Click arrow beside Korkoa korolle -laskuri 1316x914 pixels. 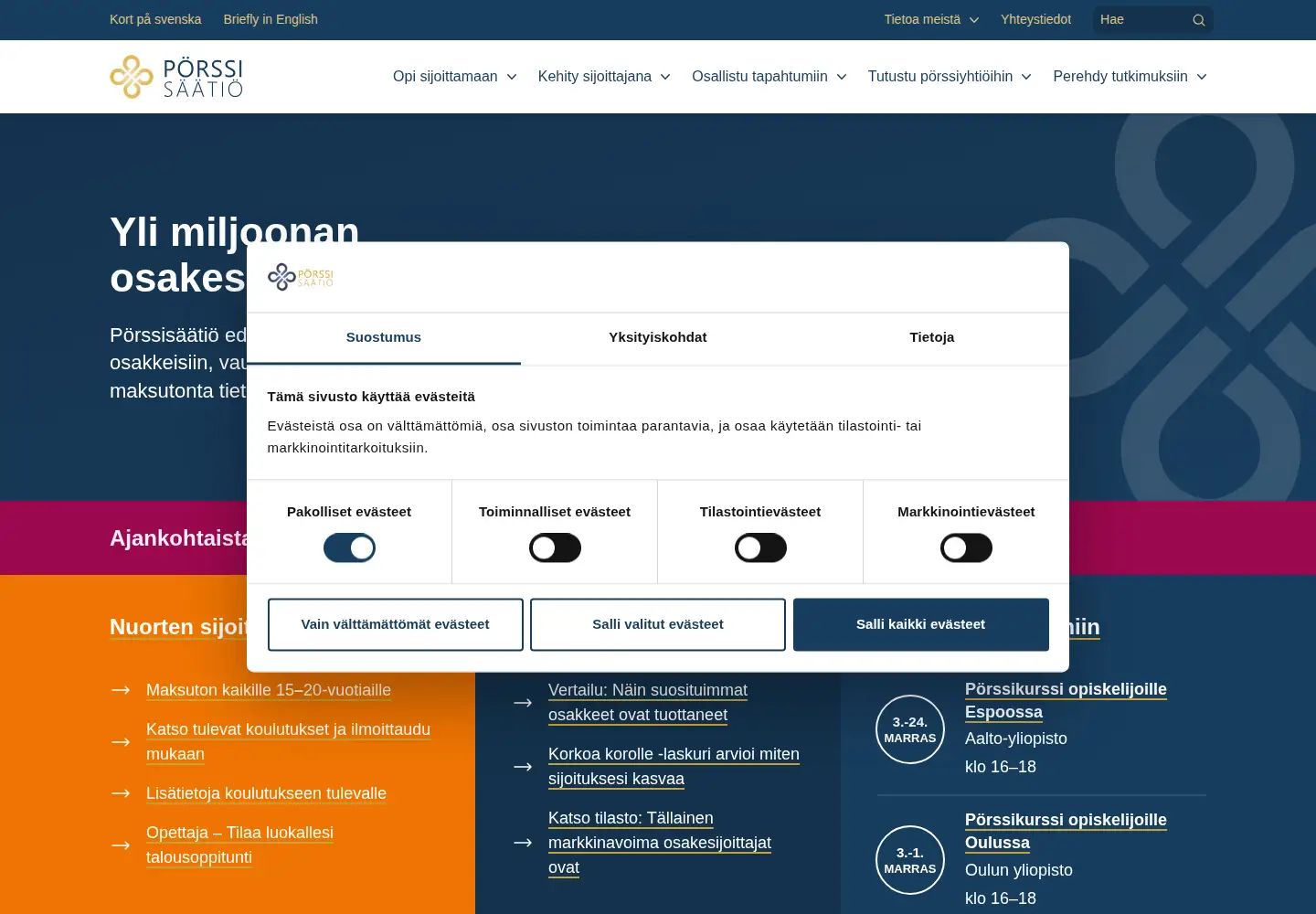point(523,767)
